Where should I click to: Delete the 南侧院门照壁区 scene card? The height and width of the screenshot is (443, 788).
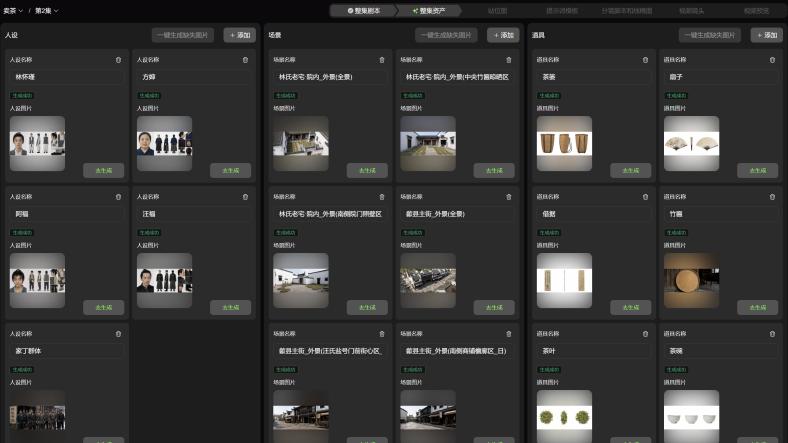382,197
